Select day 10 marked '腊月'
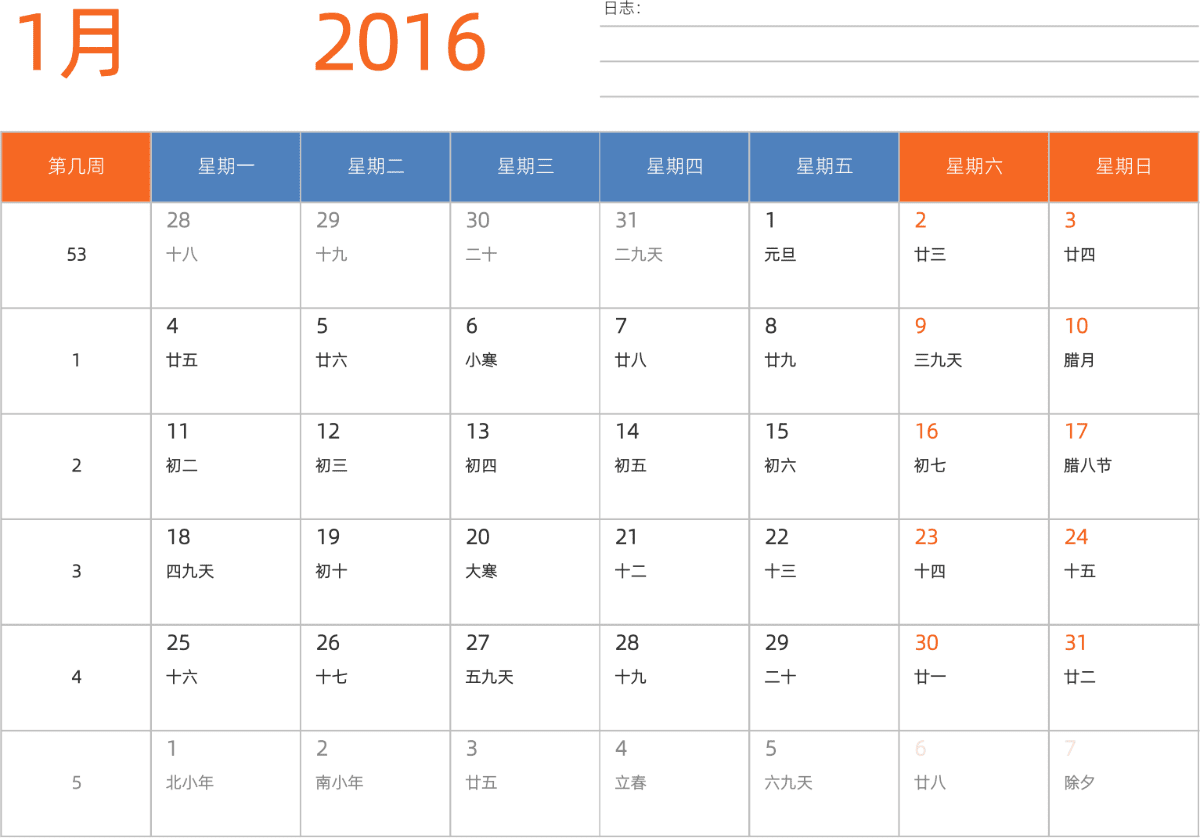 (x=1124, y=361)
